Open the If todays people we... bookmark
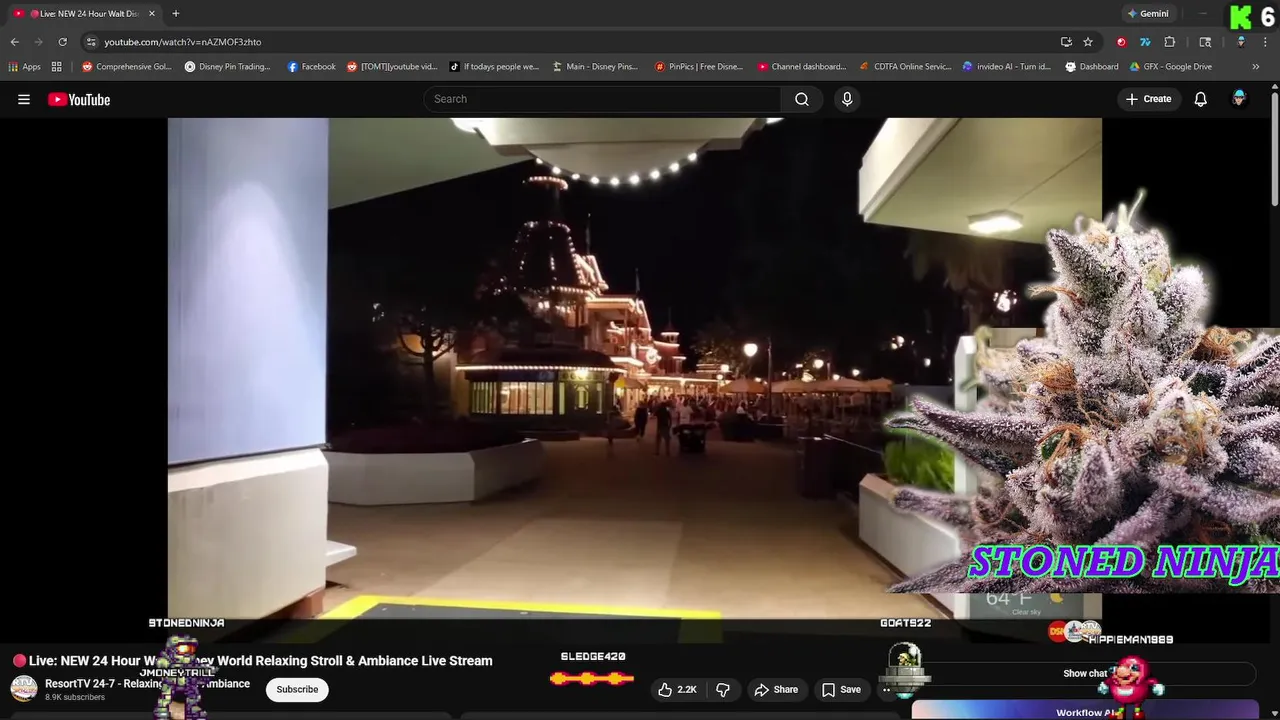 [494, 67]
